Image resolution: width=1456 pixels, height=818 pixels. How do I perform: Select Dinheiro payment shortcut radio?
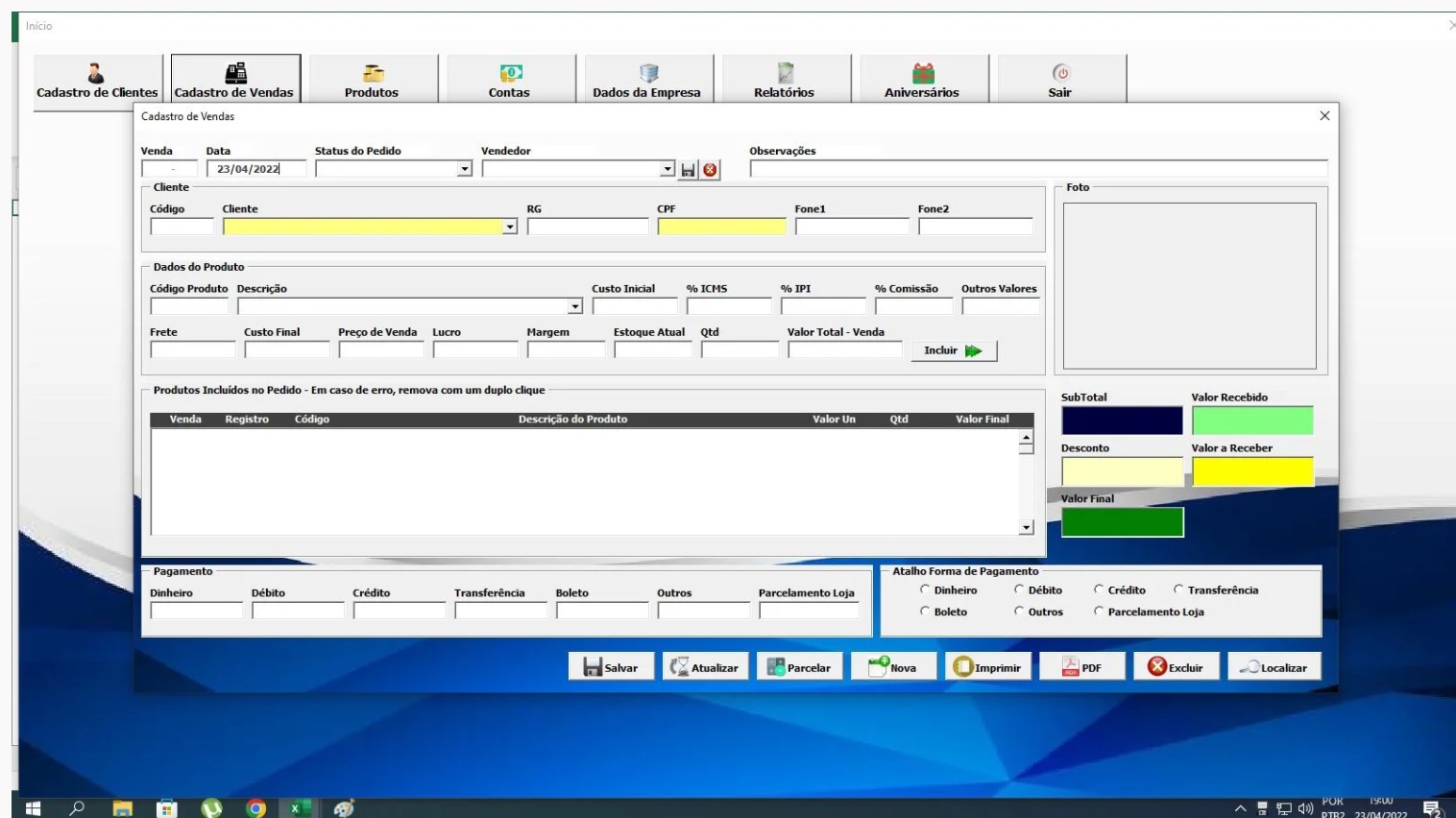pos(925,589)
